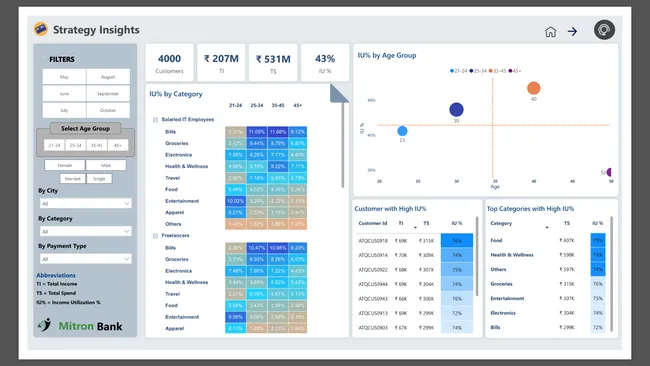650x366 pixels.
Task: Select Health & Wellness row in Top Categories
Action: pos(547,255)
